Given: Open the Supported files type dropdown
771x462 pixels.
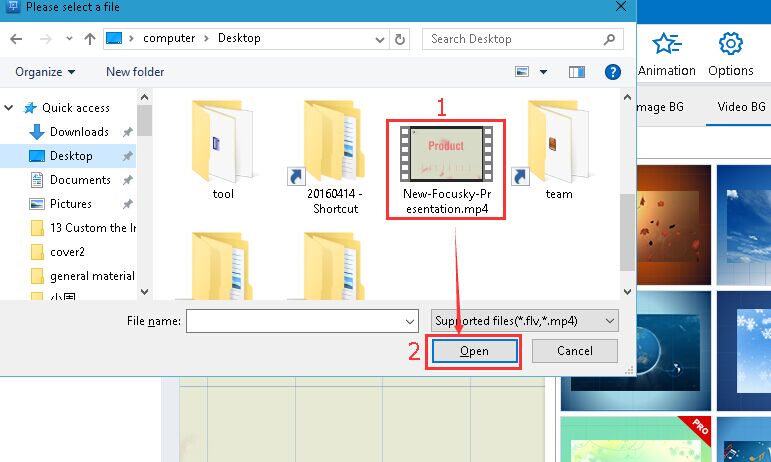Looking at the screenshot, I should pos(525,321).
